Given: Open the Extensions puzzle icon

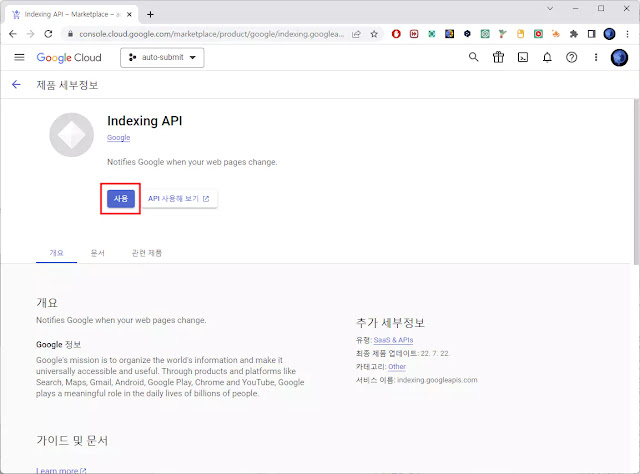Looking at the screenshot, I should (574, 34).
